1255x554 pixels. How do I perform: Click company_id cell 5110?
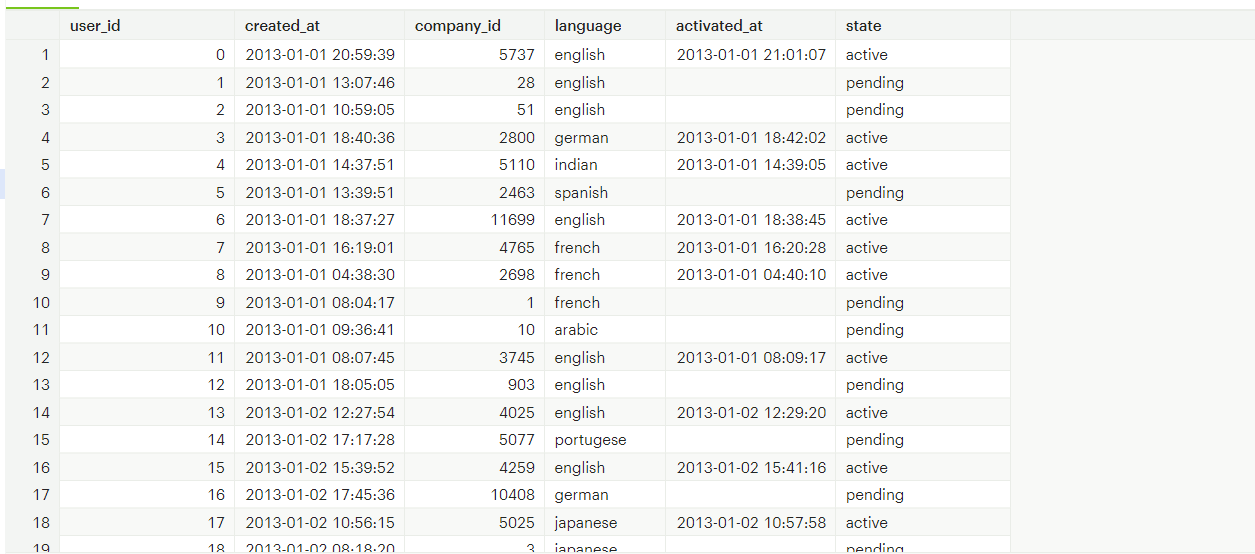pyautogui.click(x=475, y=165)
